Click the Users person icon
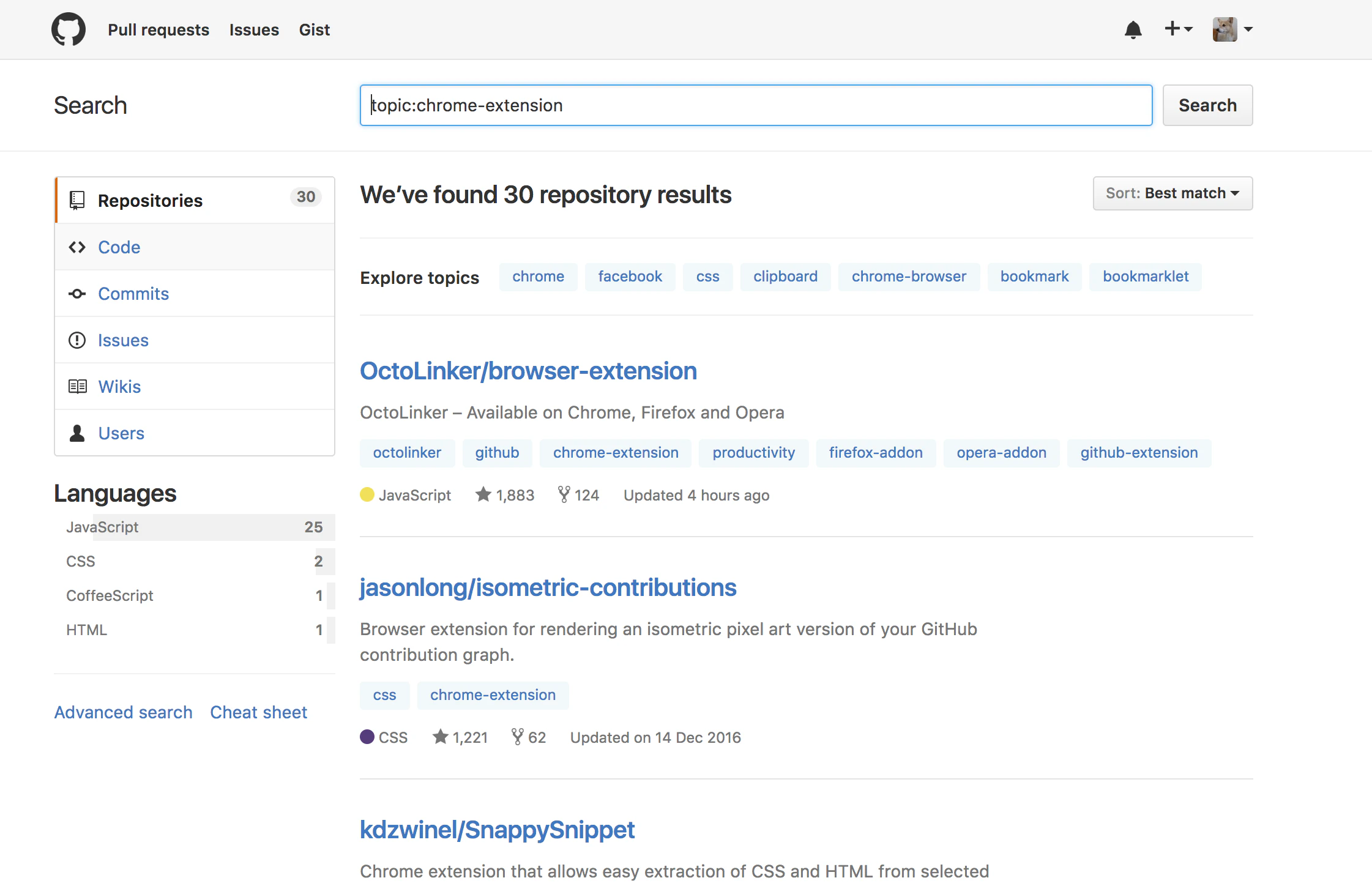 (77, 433)
